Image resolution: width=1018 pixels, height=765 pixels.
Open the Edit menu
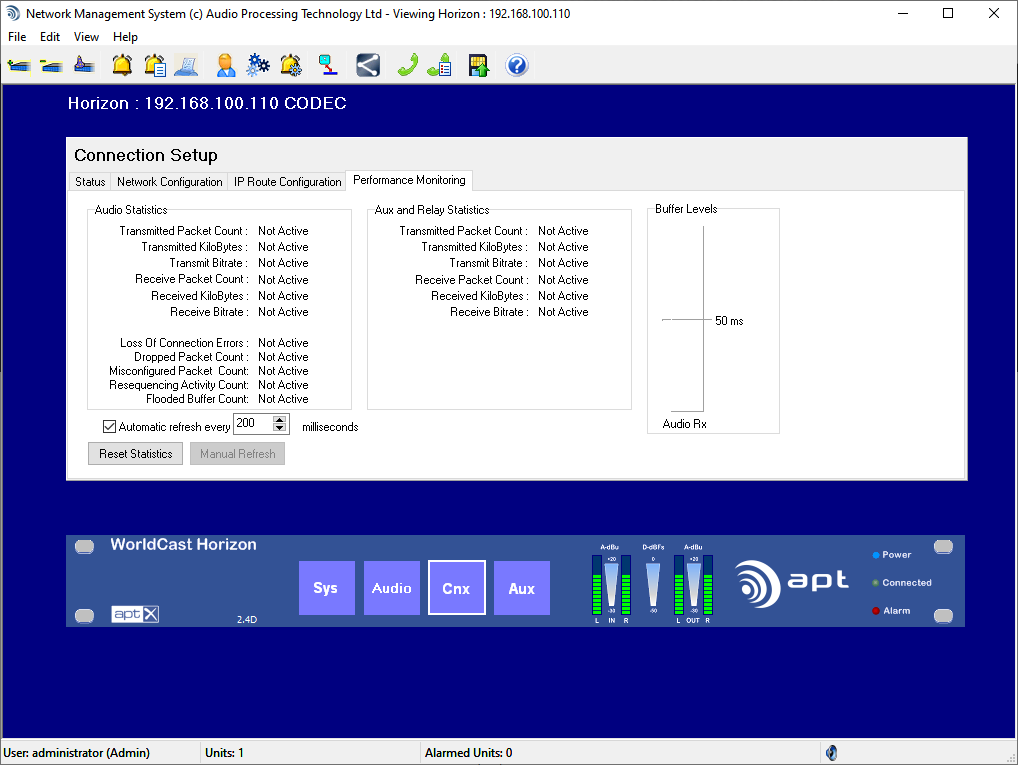(x=50, y=37)
